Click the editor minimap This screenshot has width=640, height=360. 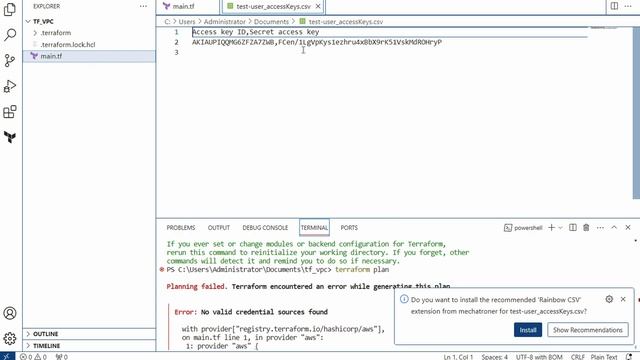[x=603, y=28]
